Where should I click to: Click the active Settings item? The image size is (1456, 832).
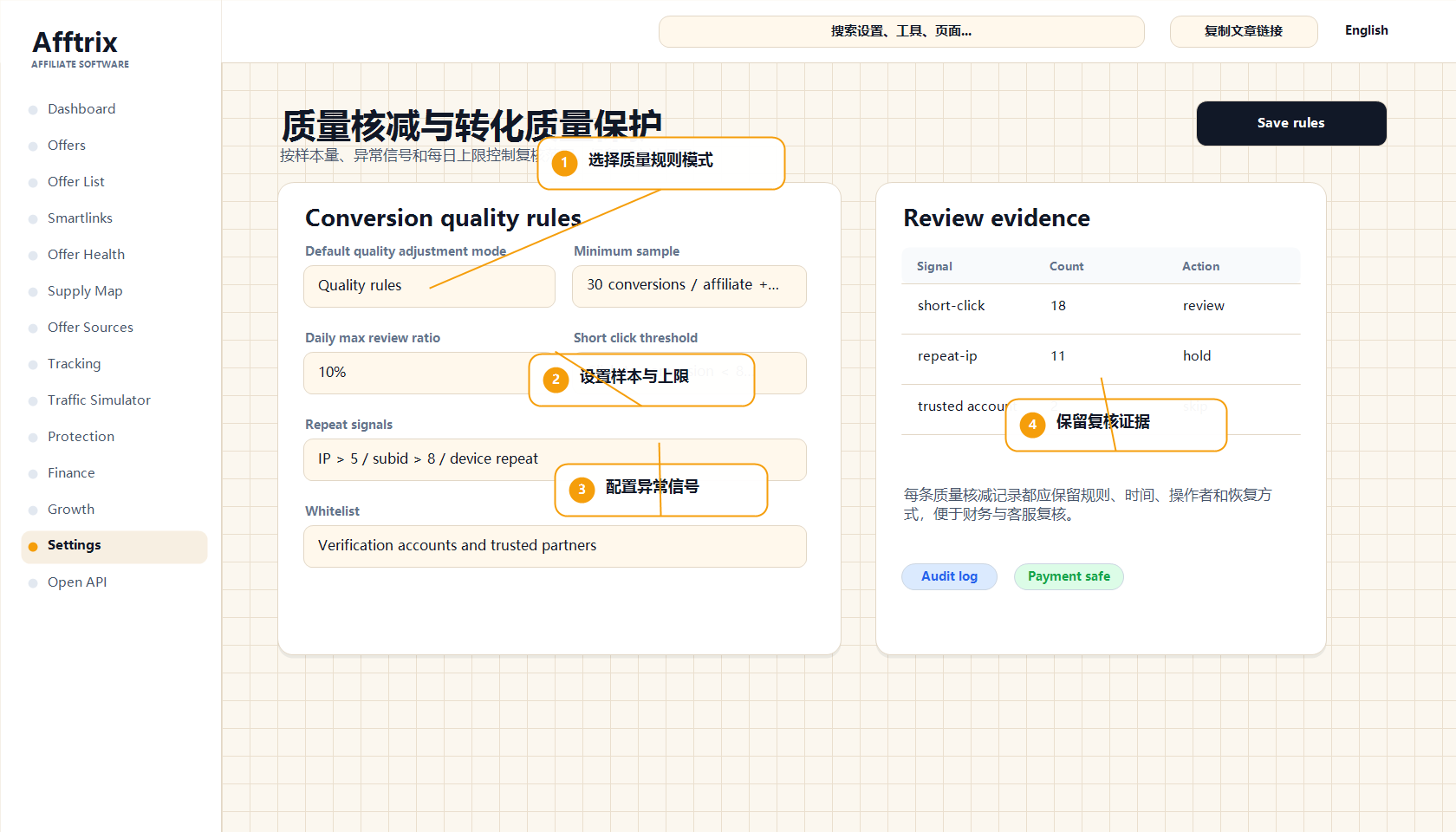(114, 547)
